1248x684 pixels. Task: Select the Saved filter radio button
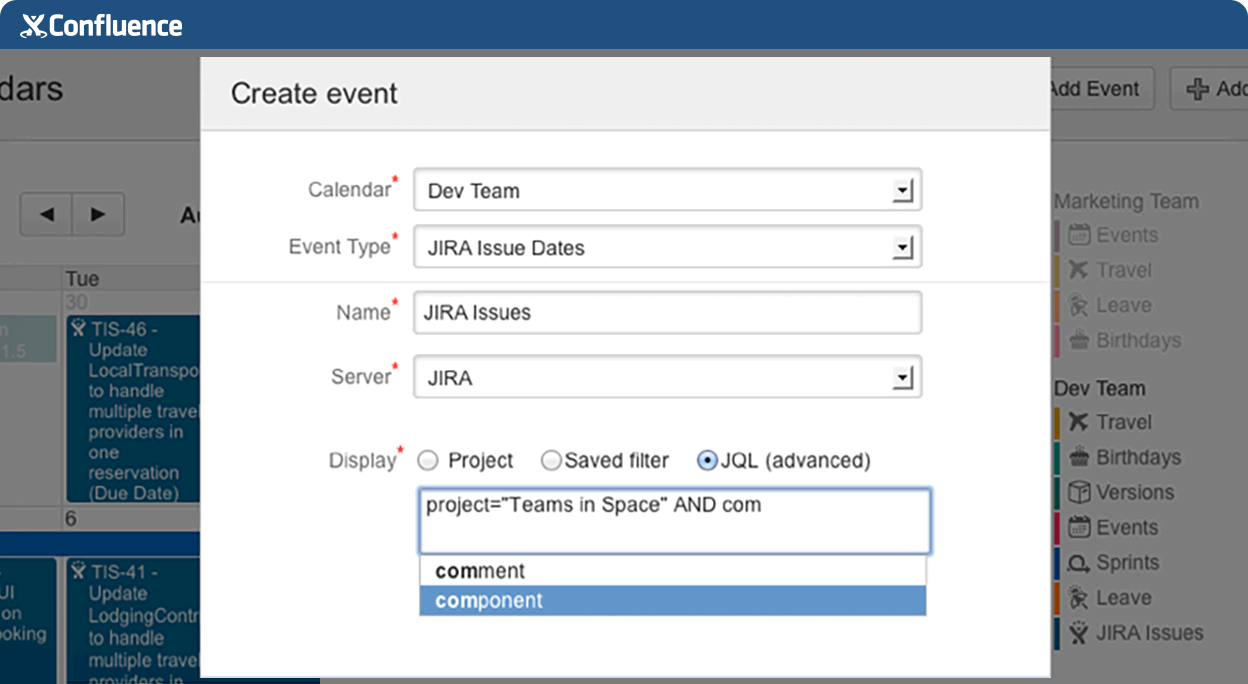551,461
